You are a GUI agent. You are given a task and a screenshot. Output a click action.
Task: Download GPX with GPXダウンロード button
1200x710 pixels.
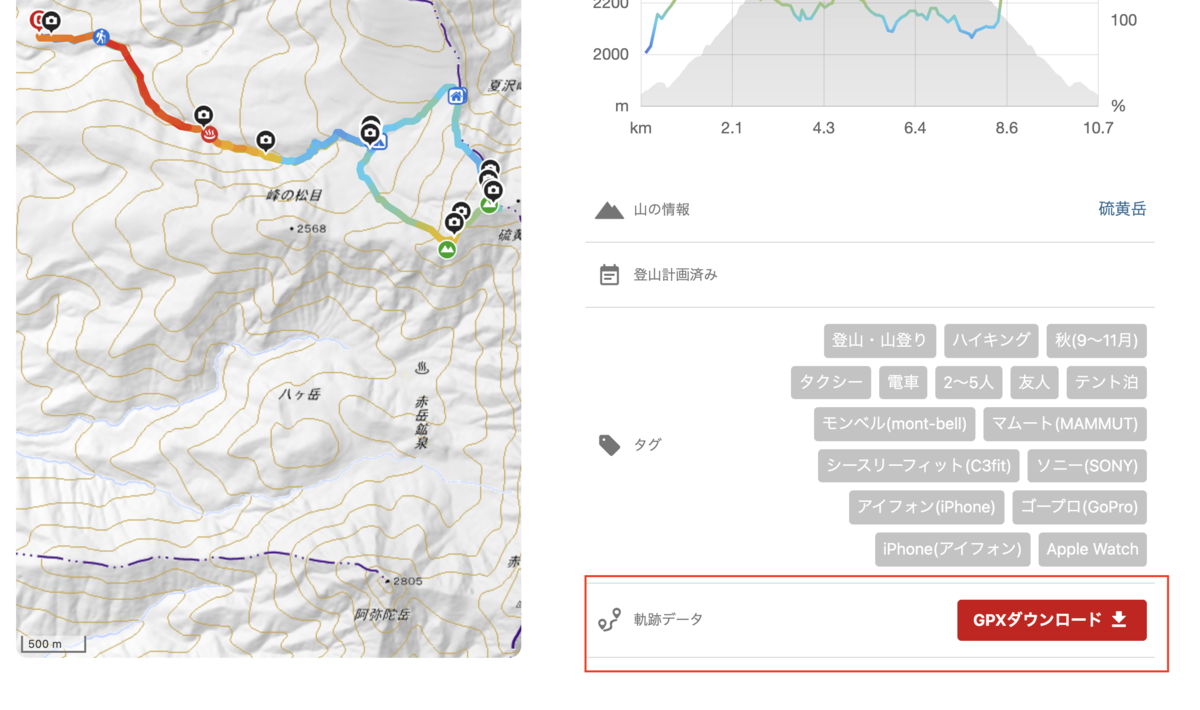coord(1052,620)
